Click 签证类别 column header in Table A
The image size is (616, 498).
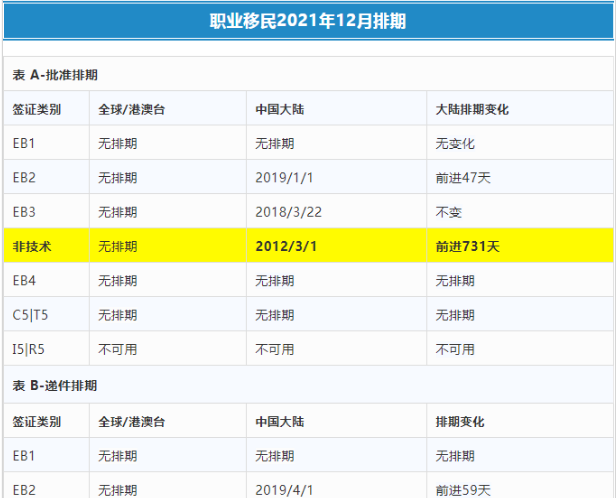pos(37,109)
